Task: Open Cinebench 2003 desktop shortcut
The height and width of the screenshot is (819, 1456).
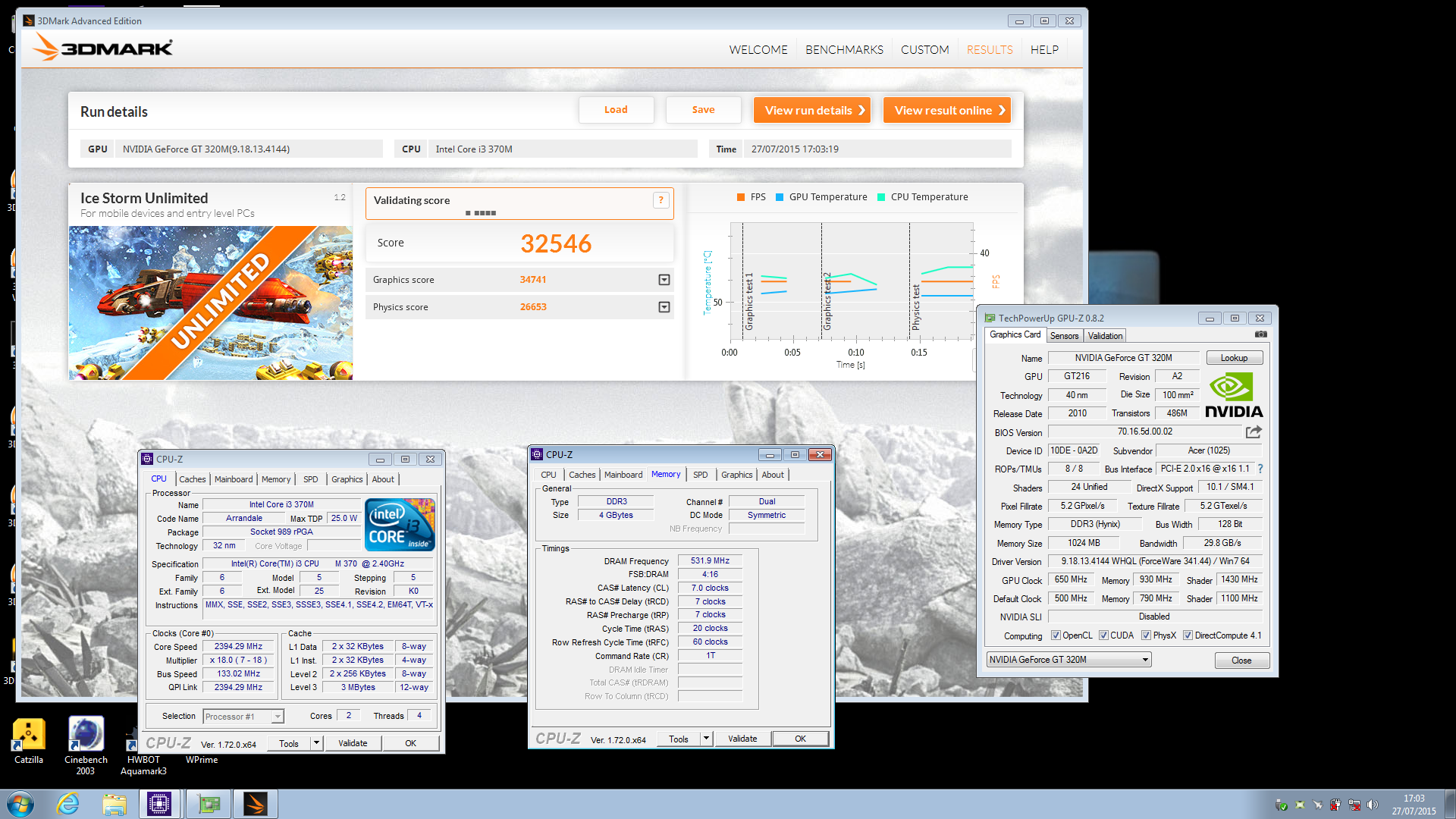Action: (86, 745)
